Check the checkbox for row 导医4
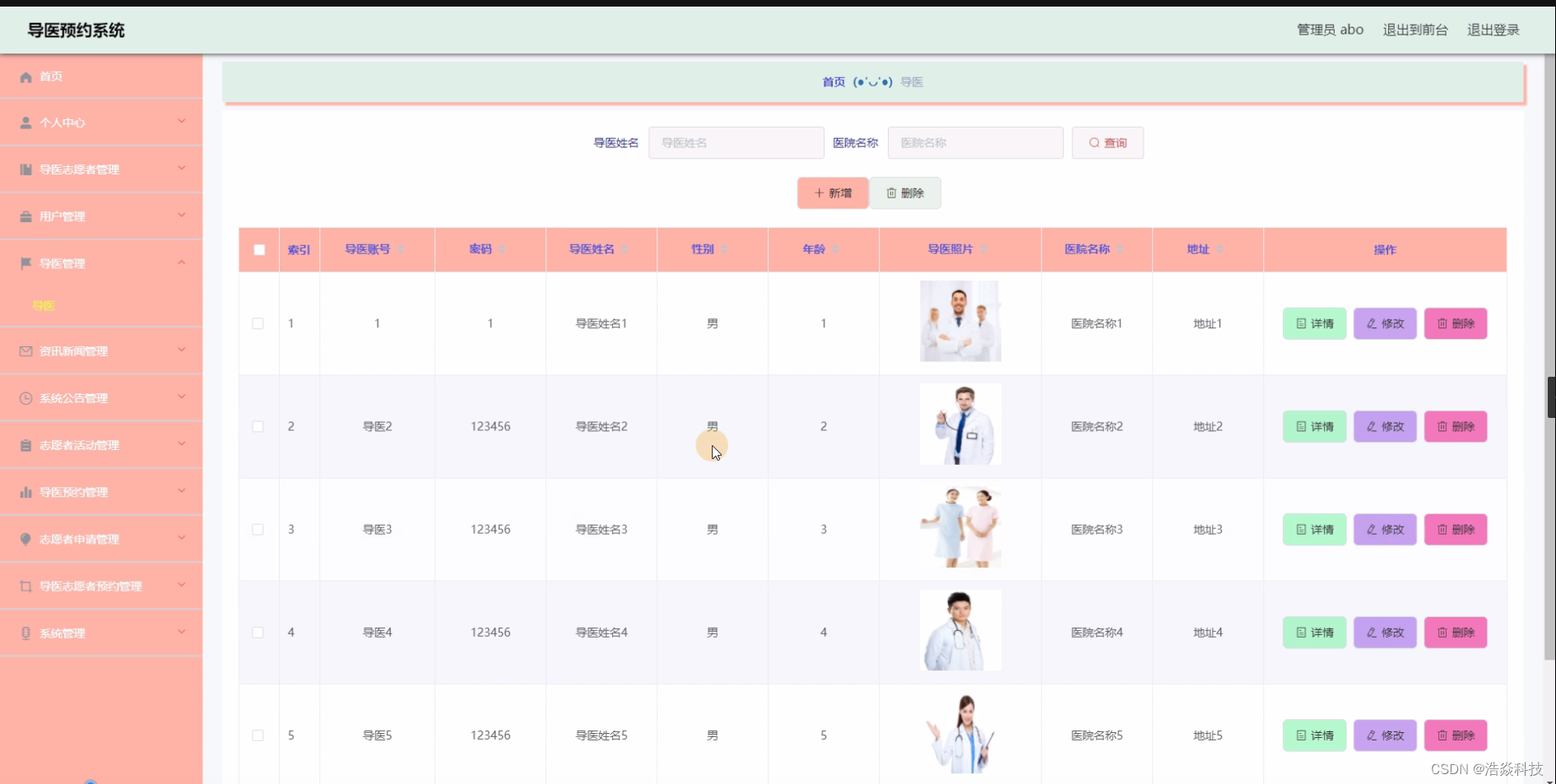The height and width of the screenshot is (784, 1556). pyautogui.click(x=258, y=632)
